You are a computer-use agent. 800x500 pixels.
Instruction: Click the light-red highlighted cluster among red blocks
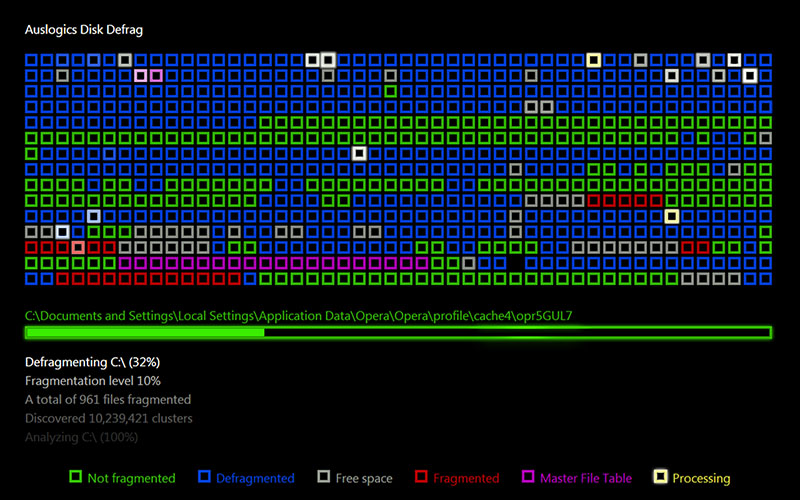click(78, 247)
